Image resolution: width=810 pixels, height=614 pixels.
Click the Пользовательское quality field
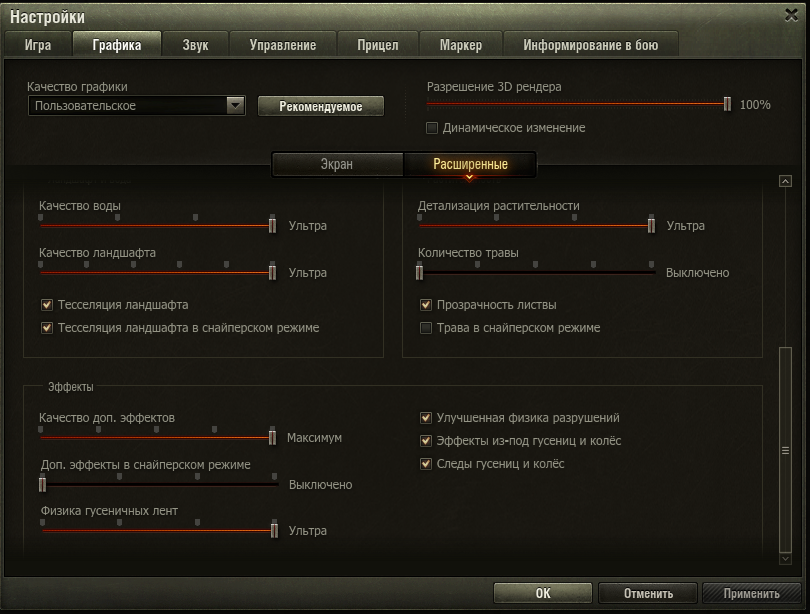pyautogui.click(x=136, y=105)
